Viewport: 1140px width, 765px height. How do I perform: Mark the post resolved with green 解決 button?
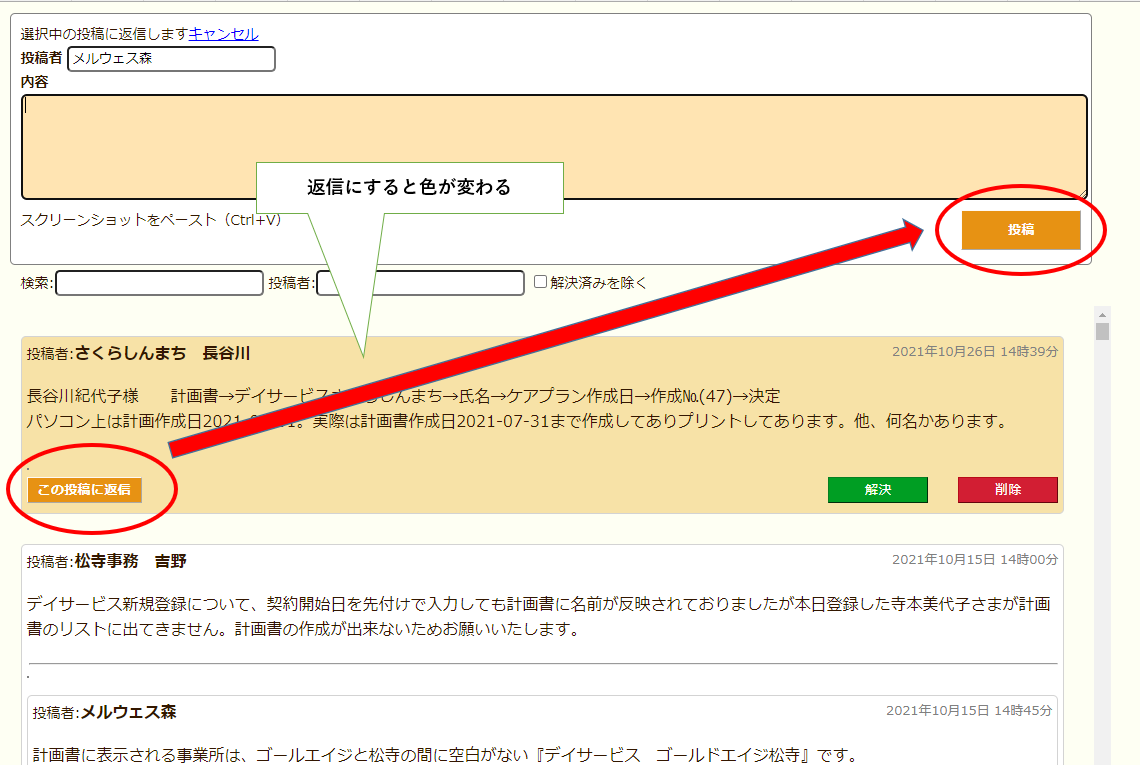click(877, 490)
